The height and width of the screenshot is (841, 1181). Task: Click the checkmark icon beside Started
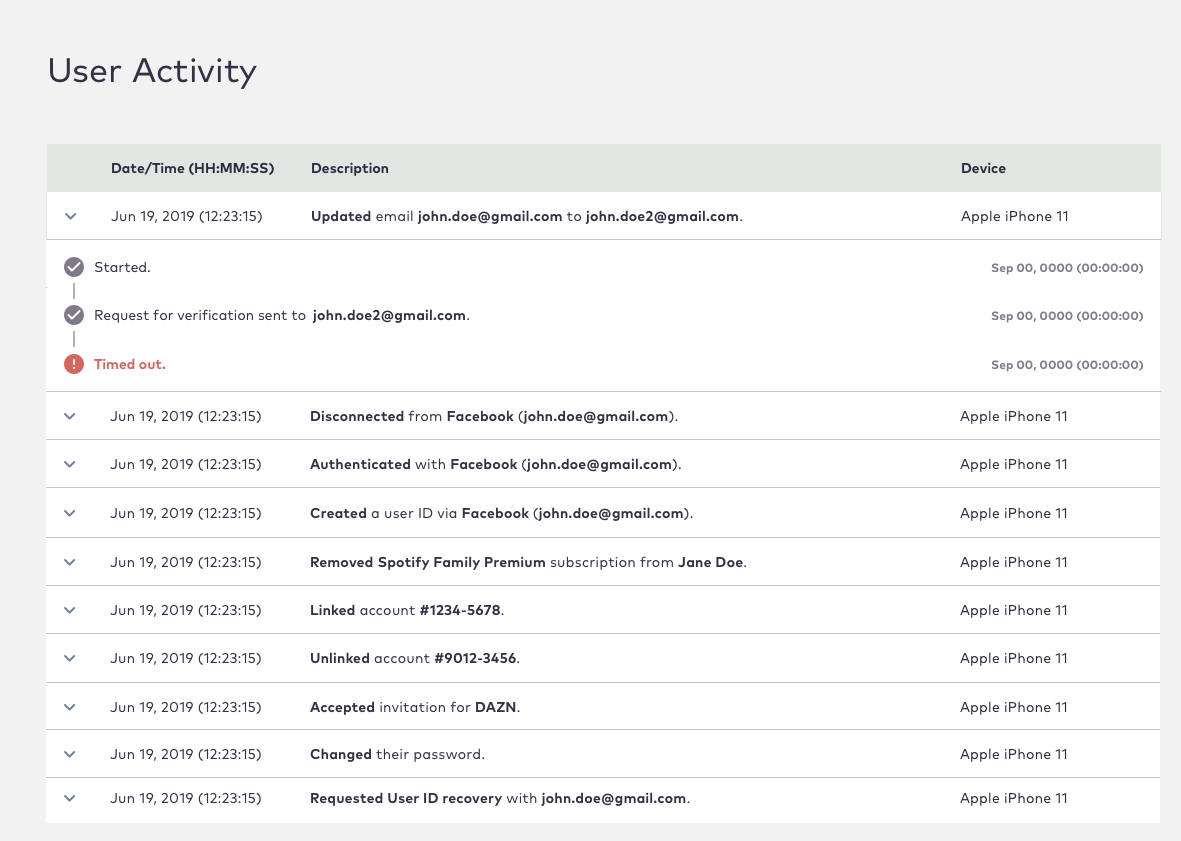coord(74,267)
